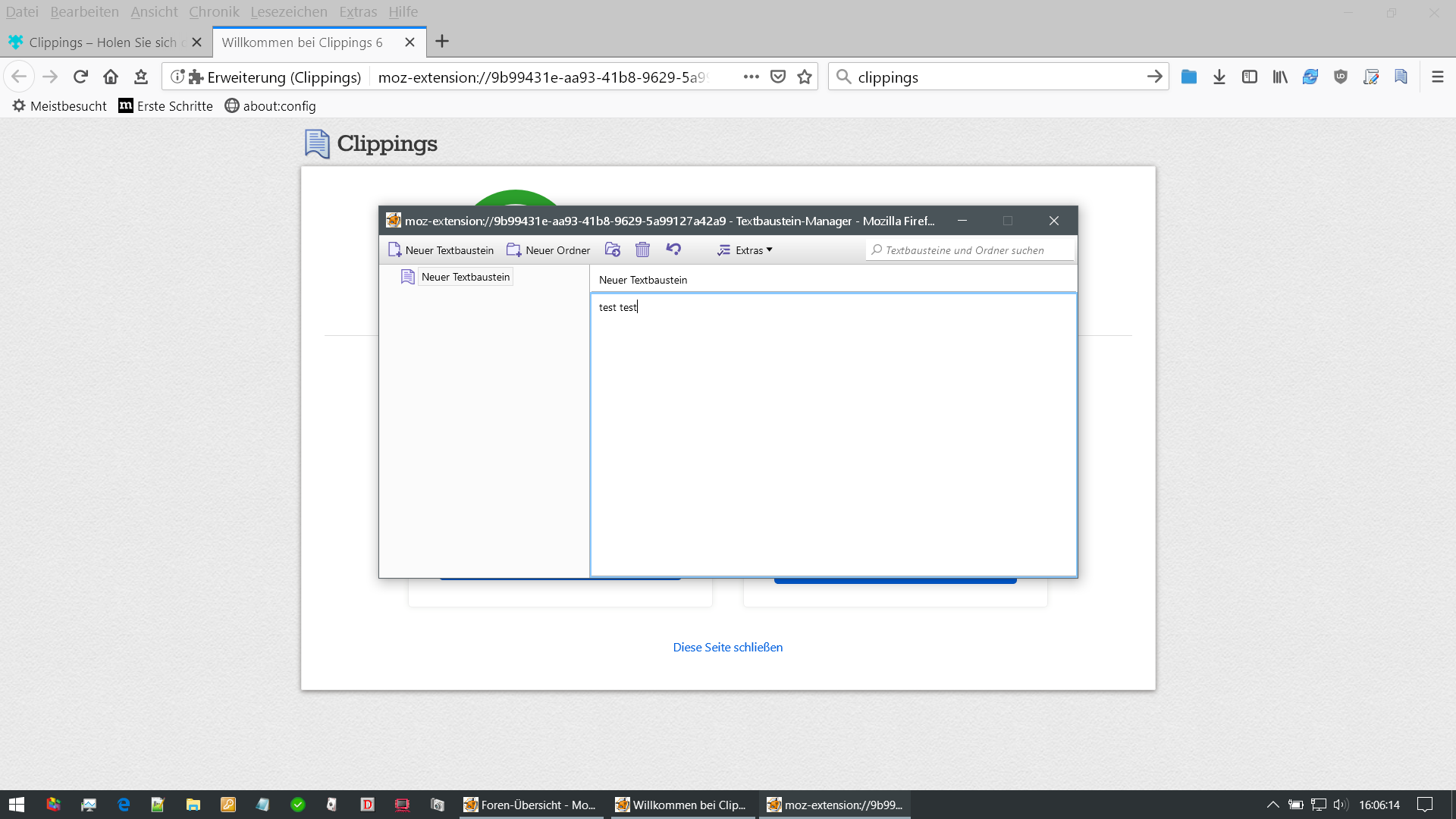Focus the Textbausteine und Ordner suchen field

971,250
